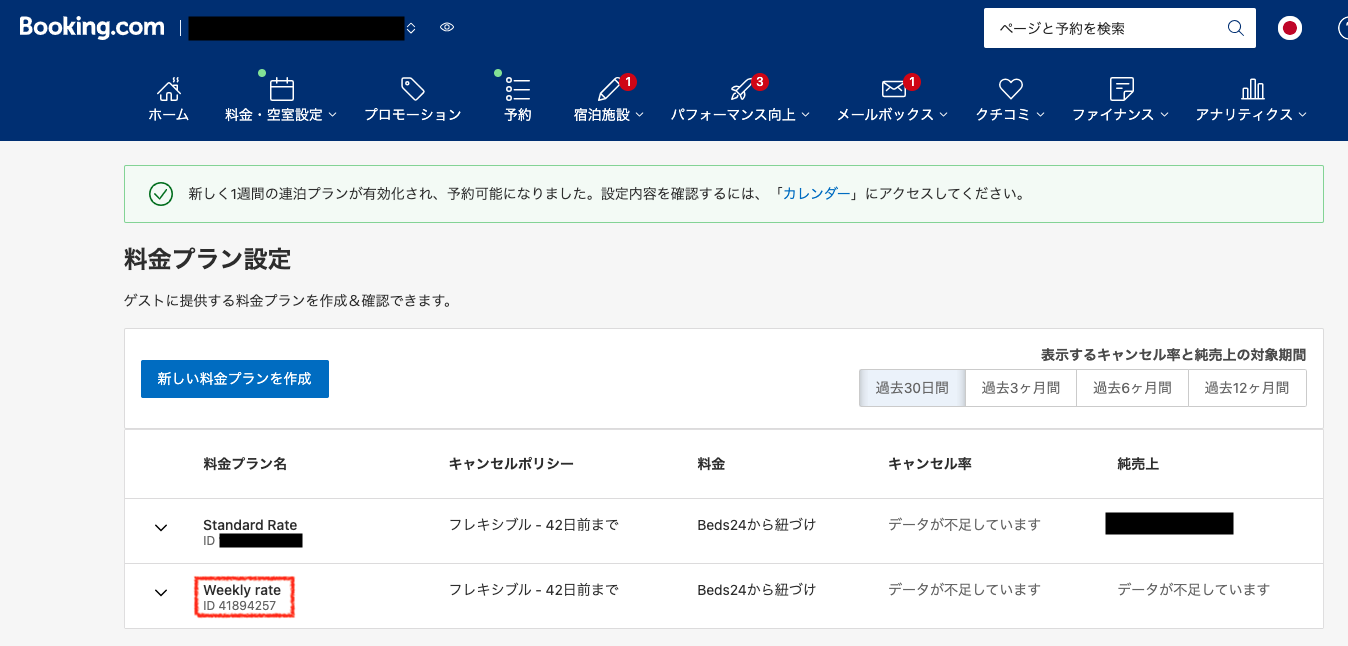Open the Analytics bar chart icon
1348x646 pixels.
[1251, 90]
